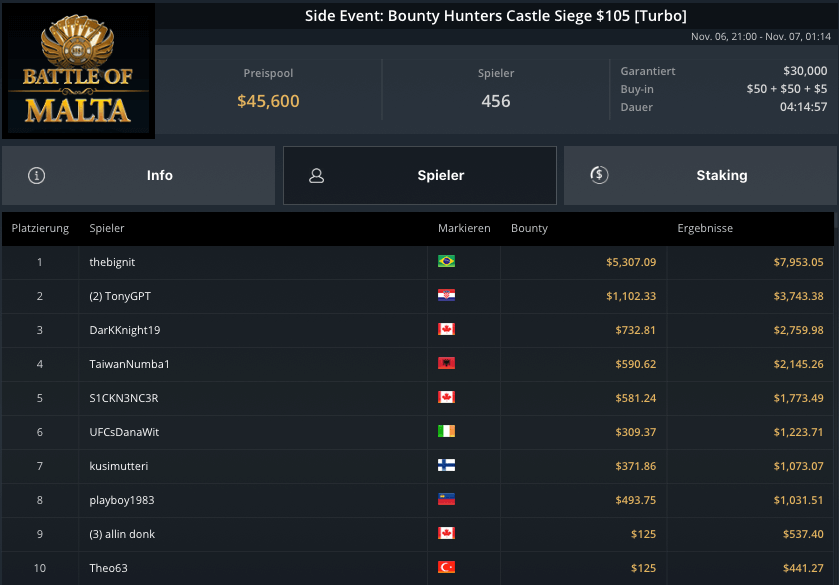Click the Canada flag beside DarKKnight19
The height and width of the screenshot is (585, 839).
(446, 330)
